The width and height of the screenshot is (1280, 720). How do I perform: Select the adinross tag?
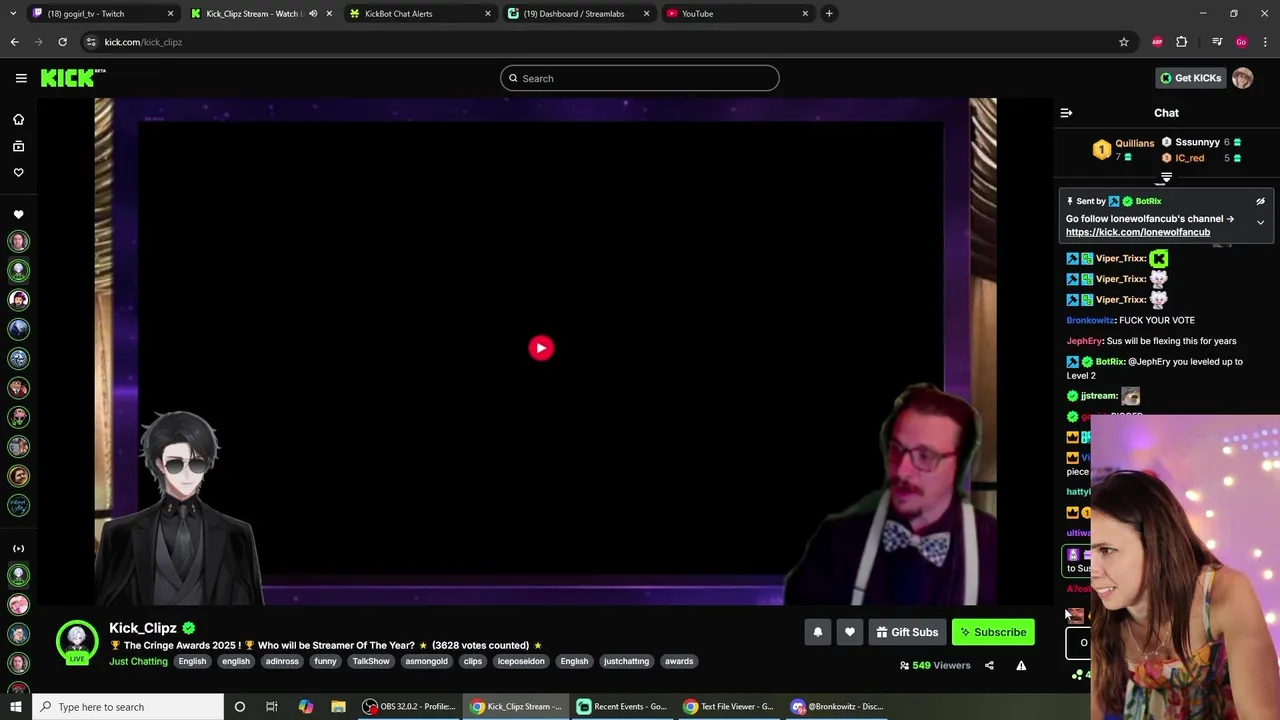click(x=282, y=661)
